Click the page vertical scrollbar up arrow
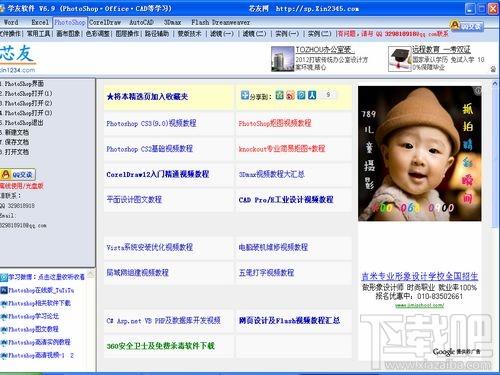 [495, 84]
